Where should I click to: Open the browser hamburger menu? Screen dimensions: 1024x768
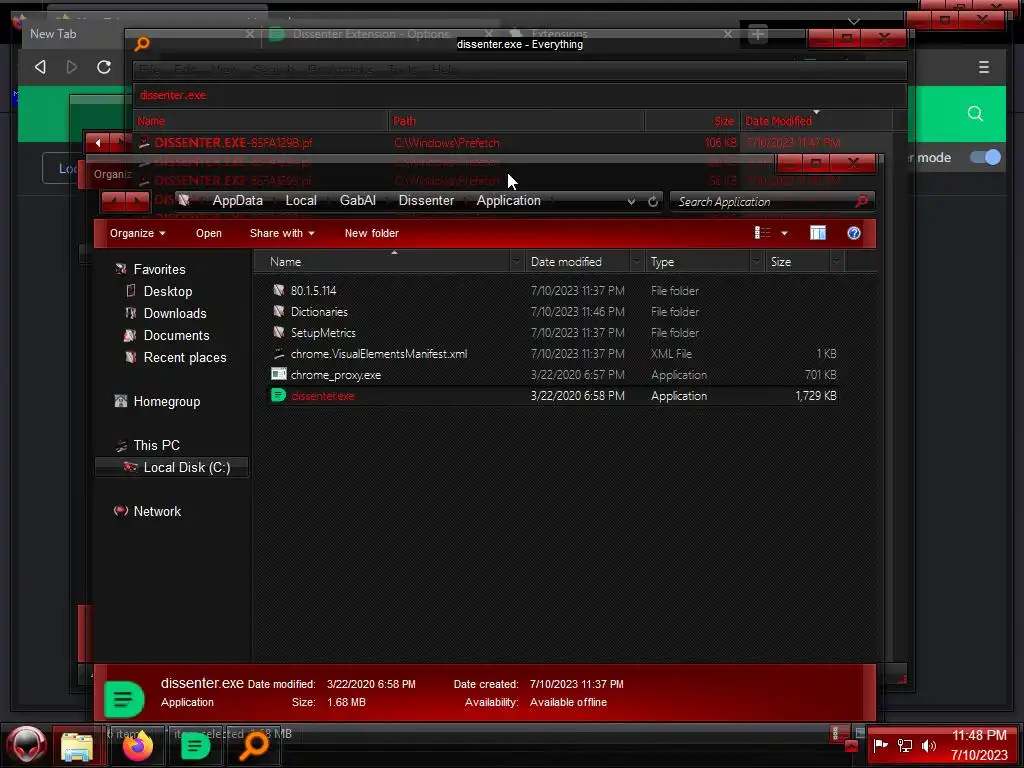[984, 67]
